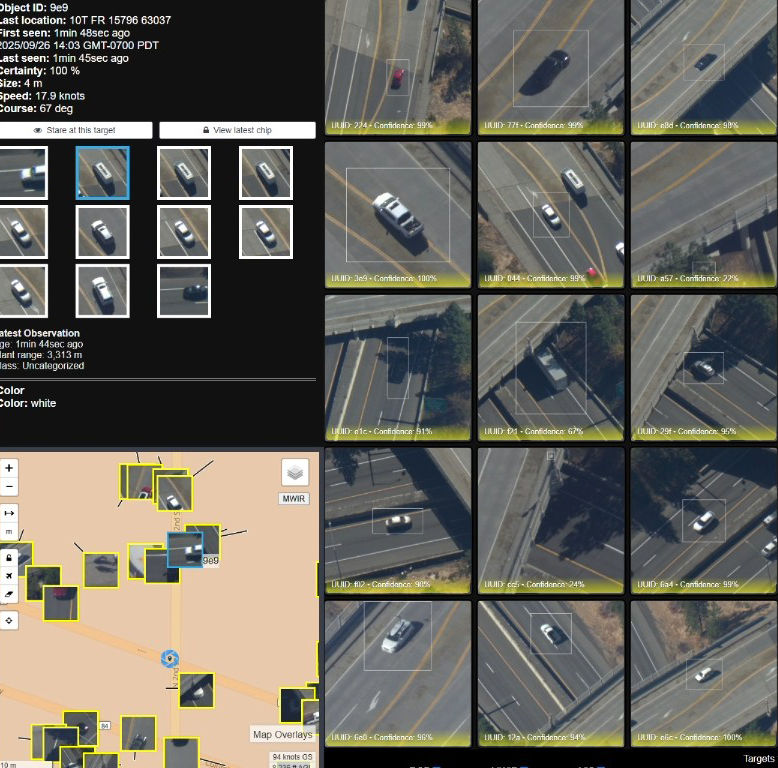View latest chip button
This screenshot has height=768, width=778.
[x=237, y=130]
